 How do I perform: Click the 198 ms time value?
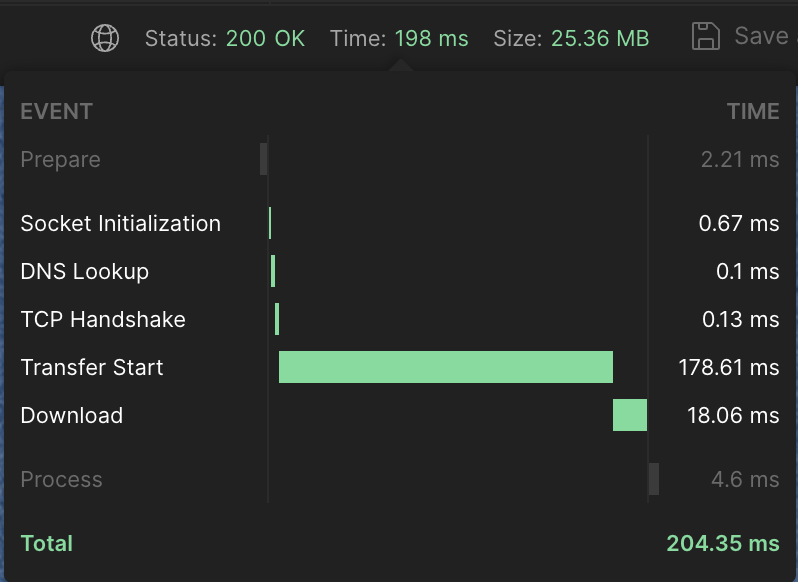coord(432,39)
